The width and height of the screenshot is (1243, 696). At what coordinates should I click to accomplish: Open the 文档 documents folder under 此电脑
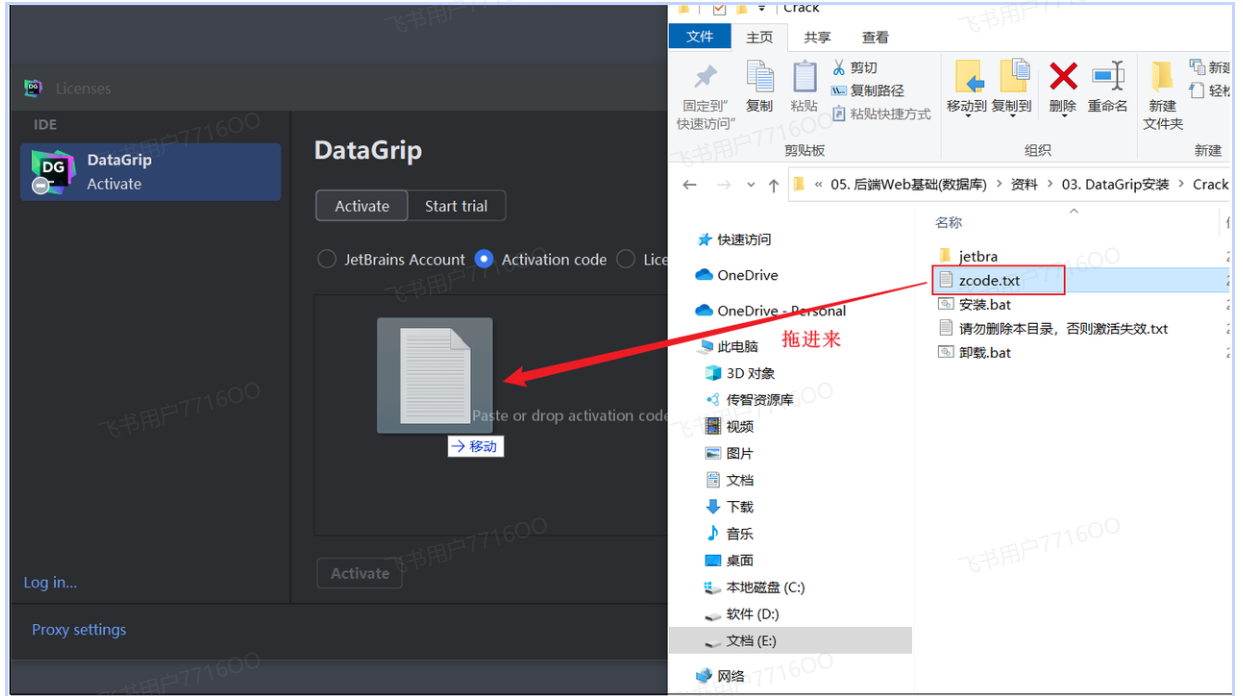click(x=730, y=480)
